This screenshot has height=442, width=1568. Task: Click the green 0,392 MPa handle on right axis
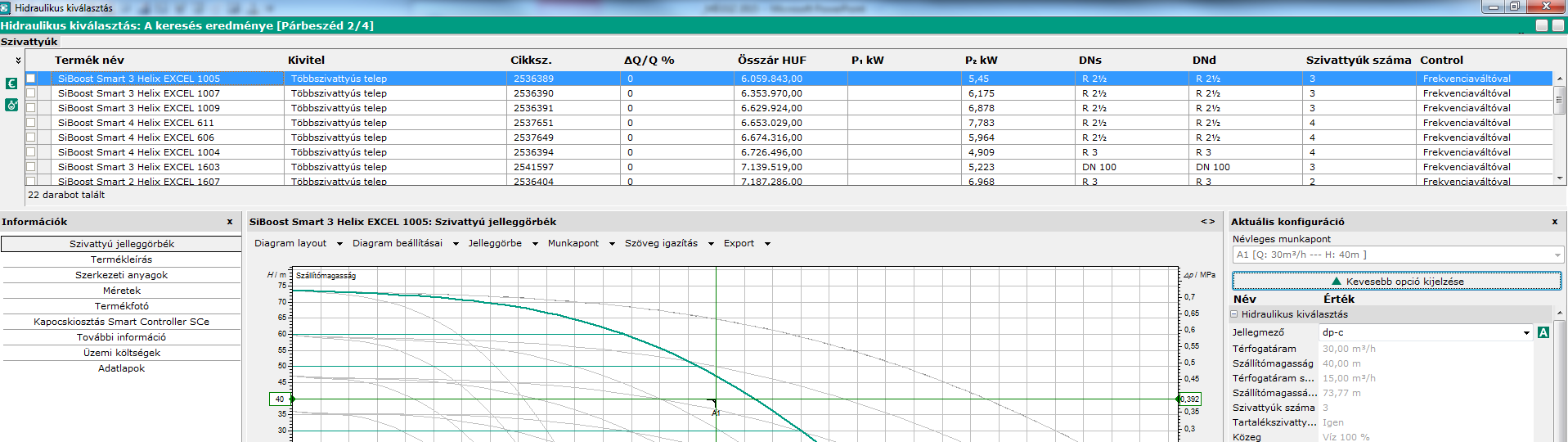tap(1178, 399)
